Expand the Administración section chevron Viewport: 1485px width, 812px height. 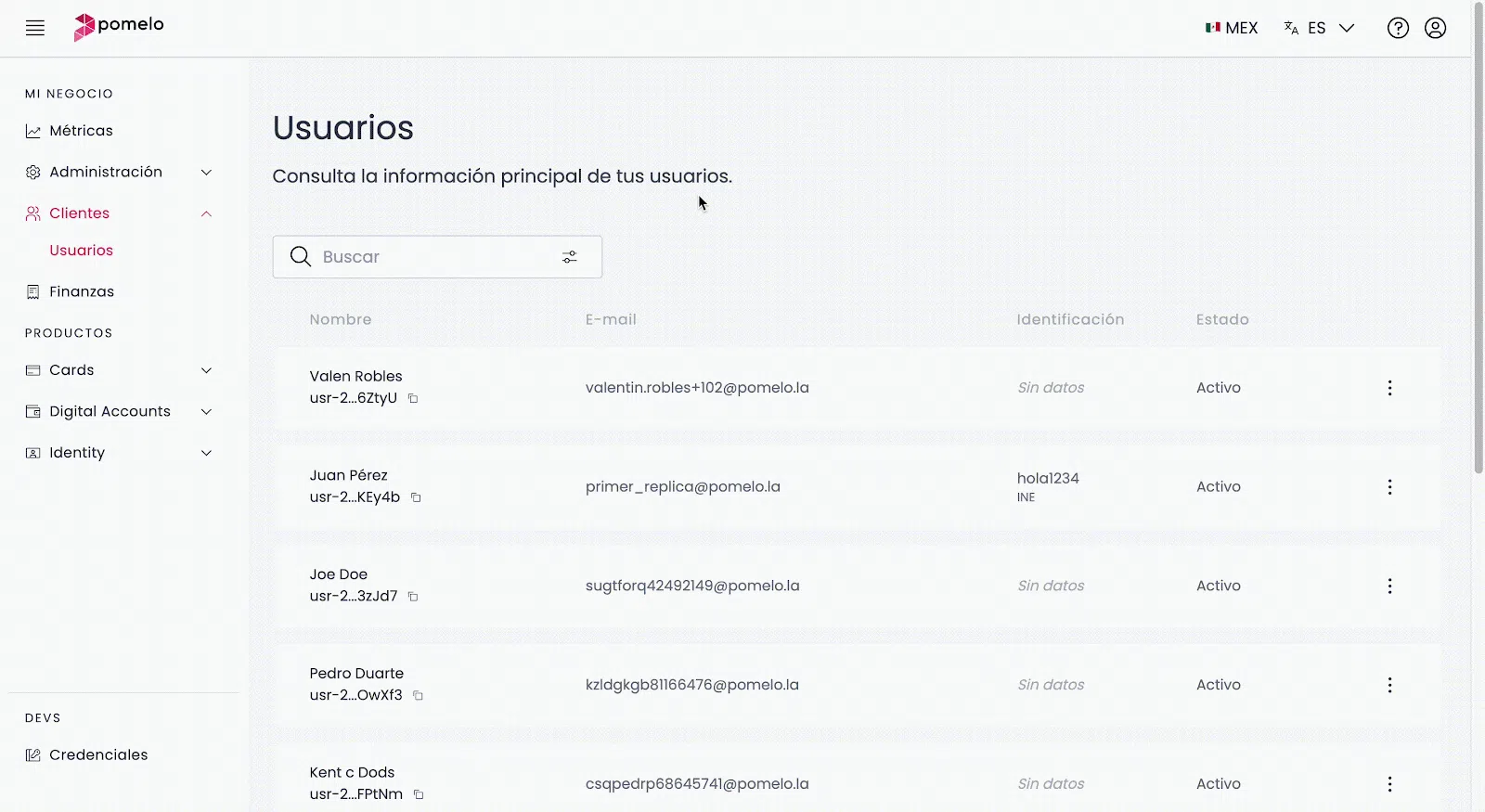tap(207, 173)
